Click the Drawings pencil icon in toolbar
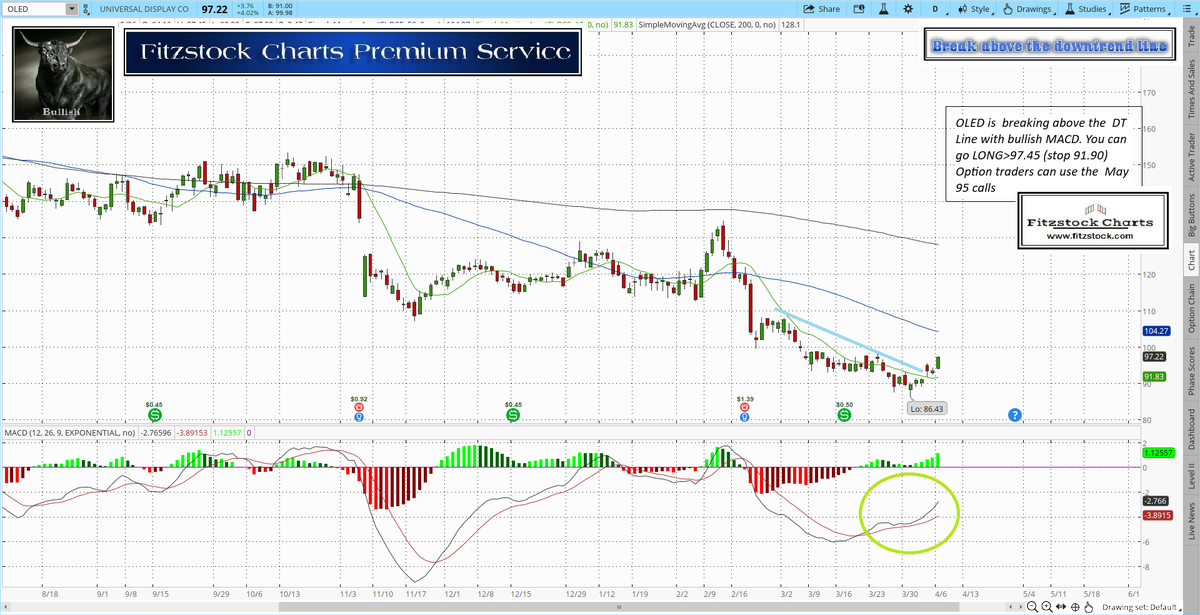This screenshot has width=1200, height=615. (1008, 9)
